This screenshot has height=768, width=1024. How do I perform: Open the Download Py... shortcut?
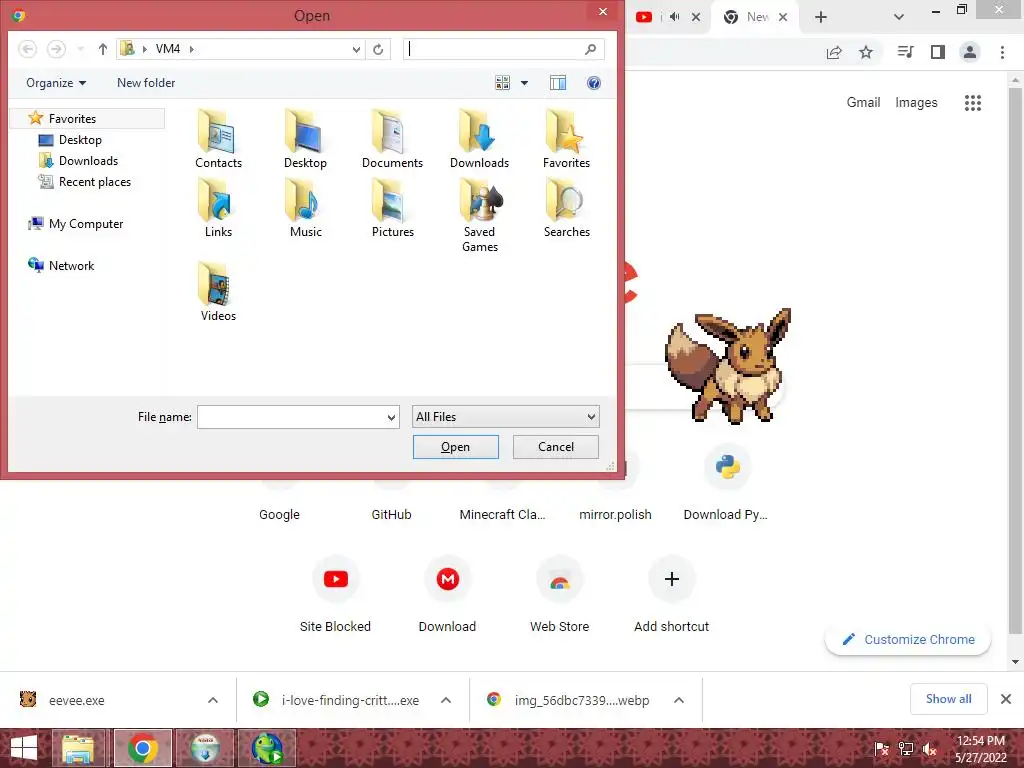pyautogui.click(x=727, y=483)
